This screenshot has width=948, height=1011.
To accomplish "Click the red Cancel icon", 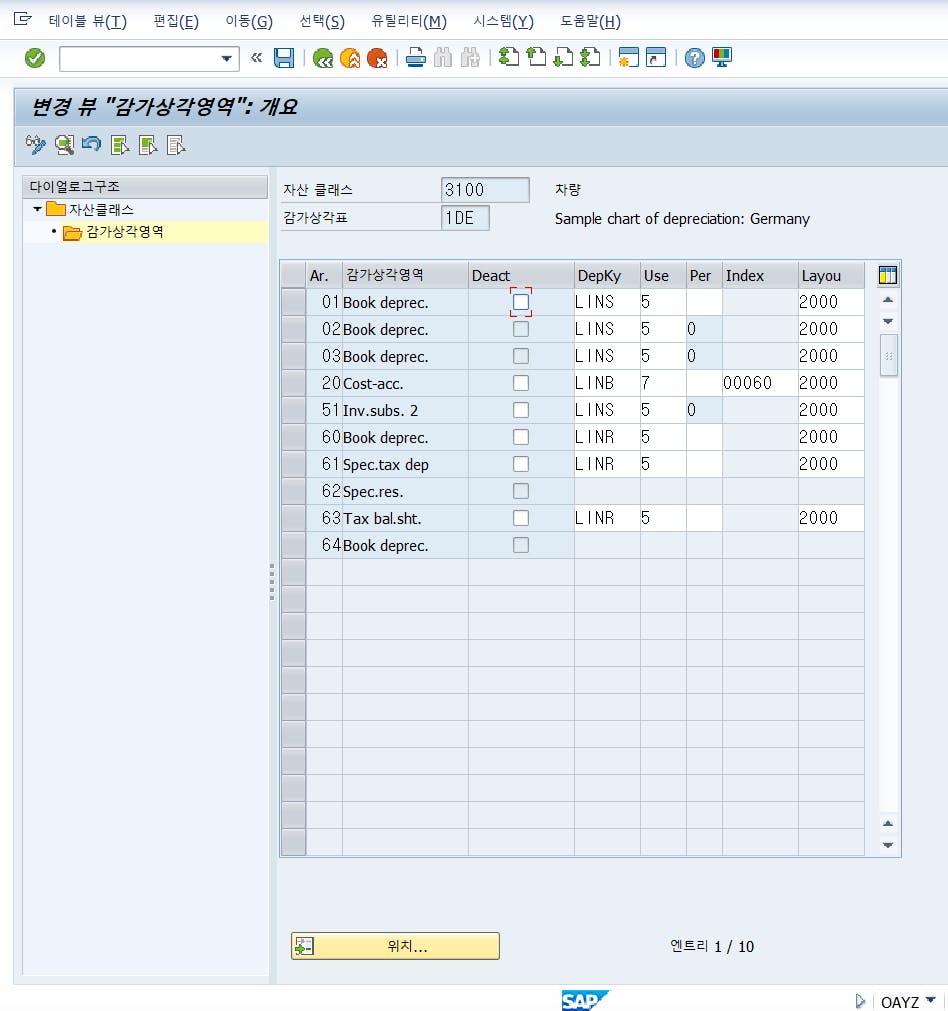I will pyautogui.click(x=377, y=58).
